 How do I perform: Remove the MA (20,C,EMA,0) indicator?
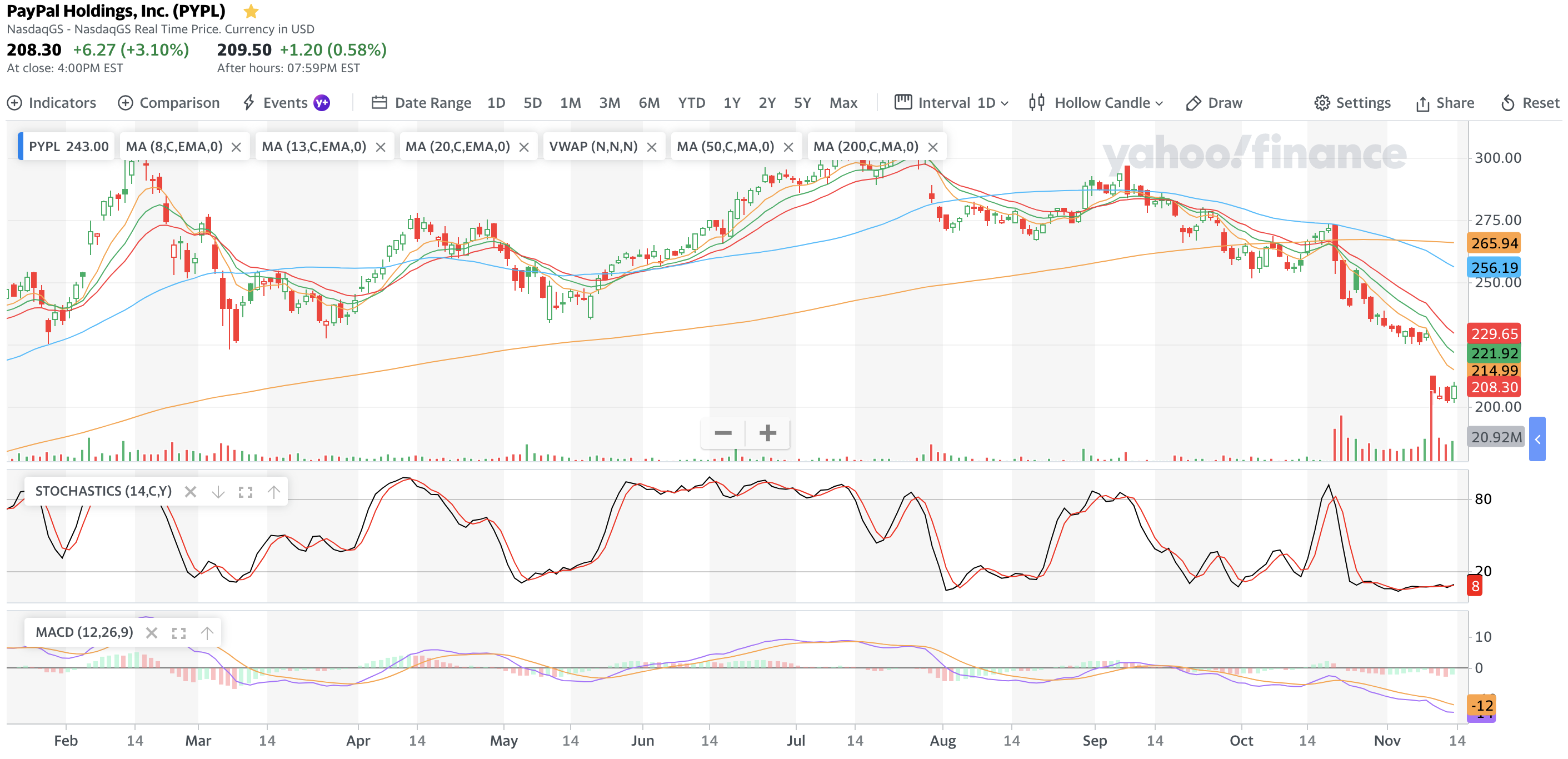(x=523, y=147)
